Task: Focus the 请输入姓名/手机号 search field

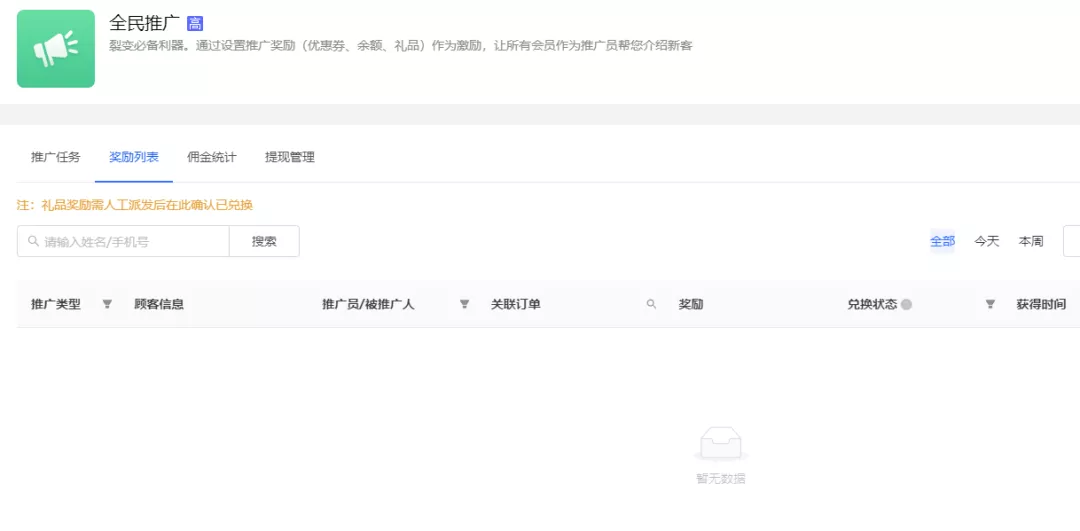Action: (x=123, y=242)
